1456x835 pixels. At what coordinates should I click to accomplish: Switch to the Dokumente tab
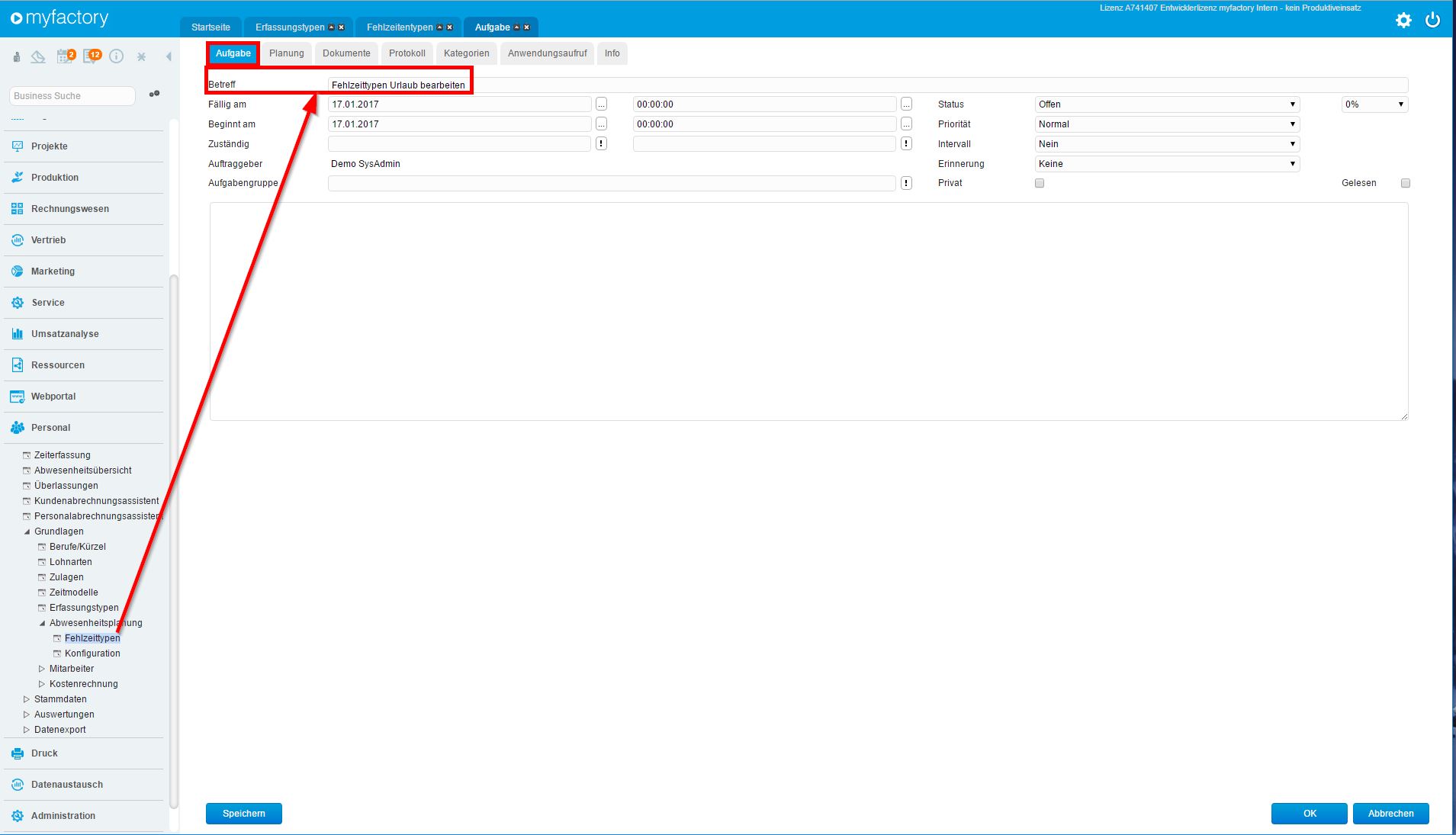346,53
